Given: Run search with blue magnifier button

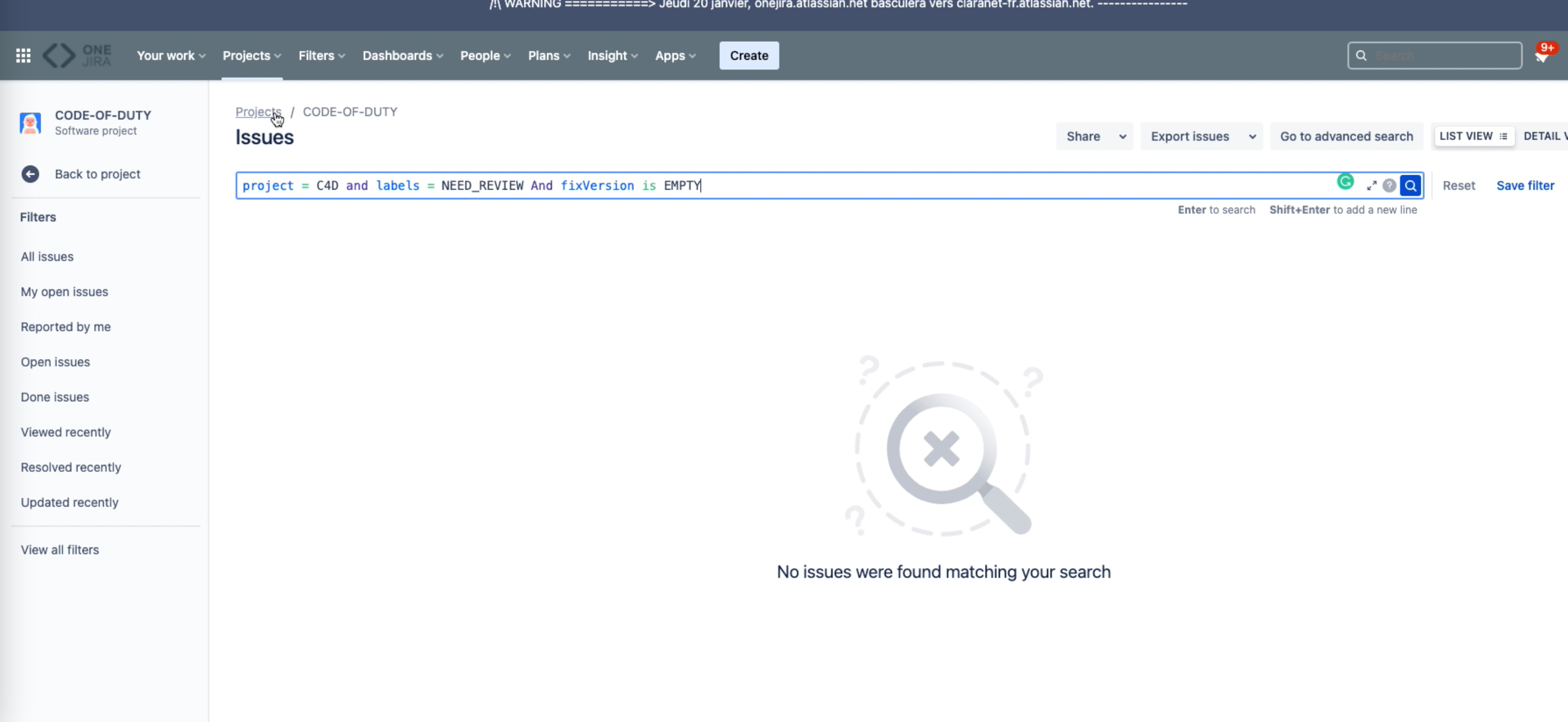Looking at the screenshot, I should [1410, 185].
